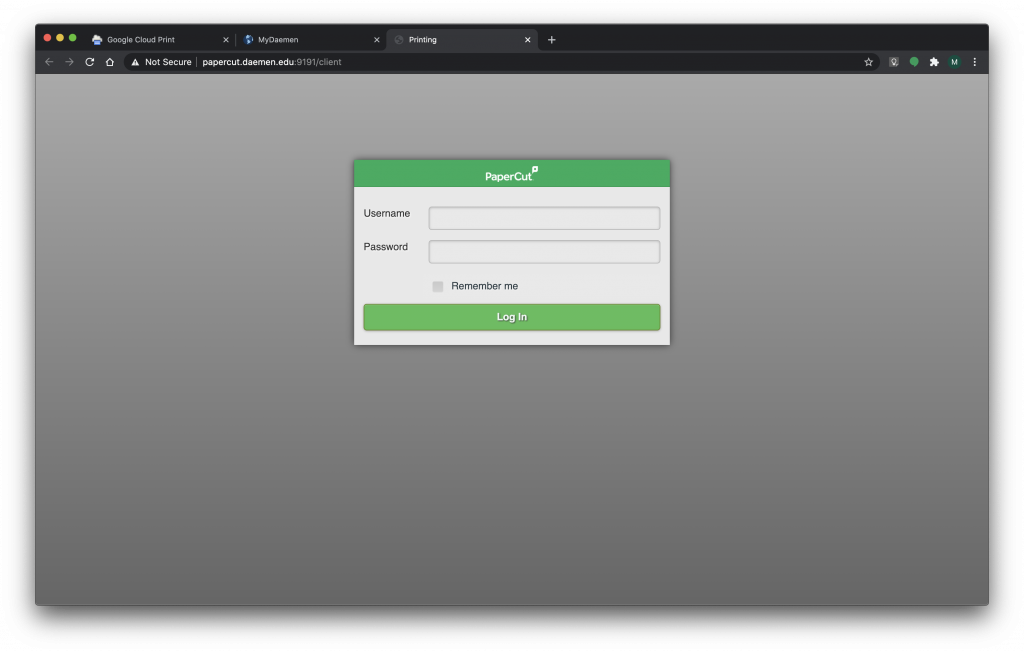Click the green Log In button

tap(511, 317)
